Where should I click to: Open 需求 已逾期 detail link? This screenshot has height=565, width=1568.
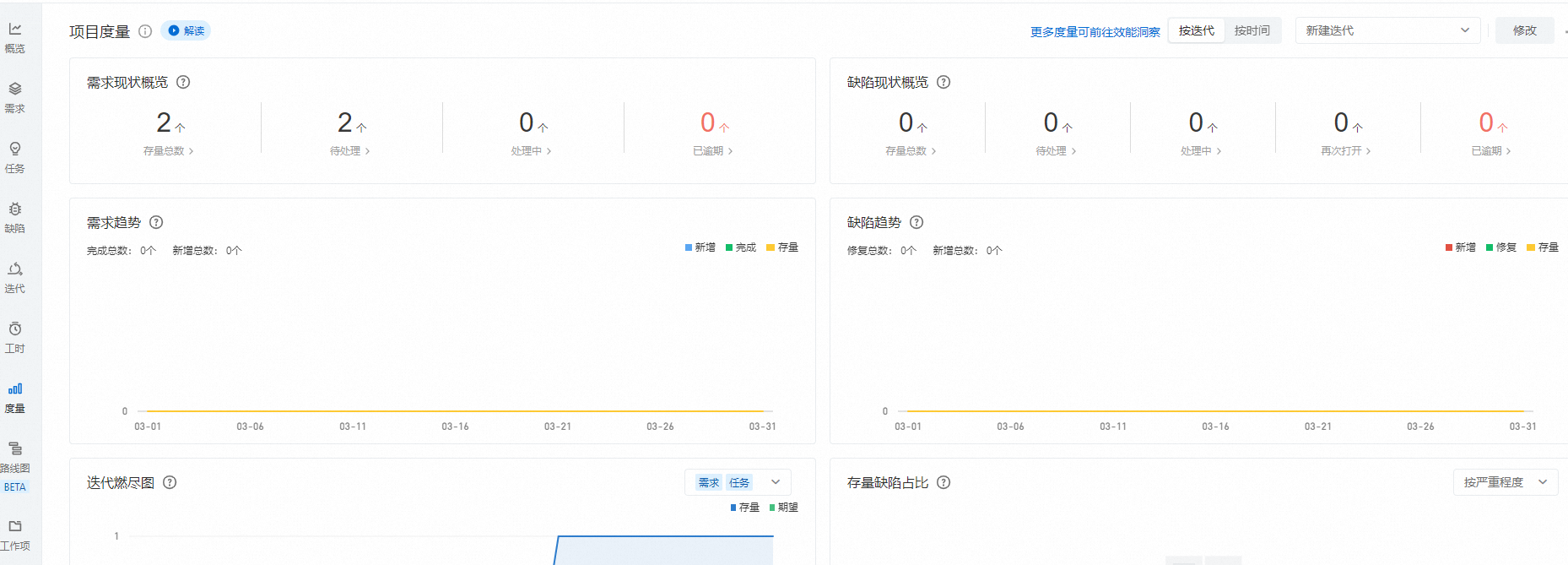712,151
